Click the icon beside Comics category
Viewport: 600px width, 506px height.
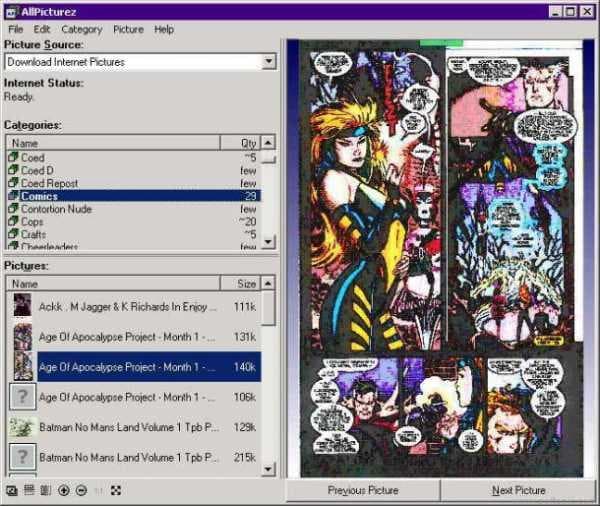point(13,196)
